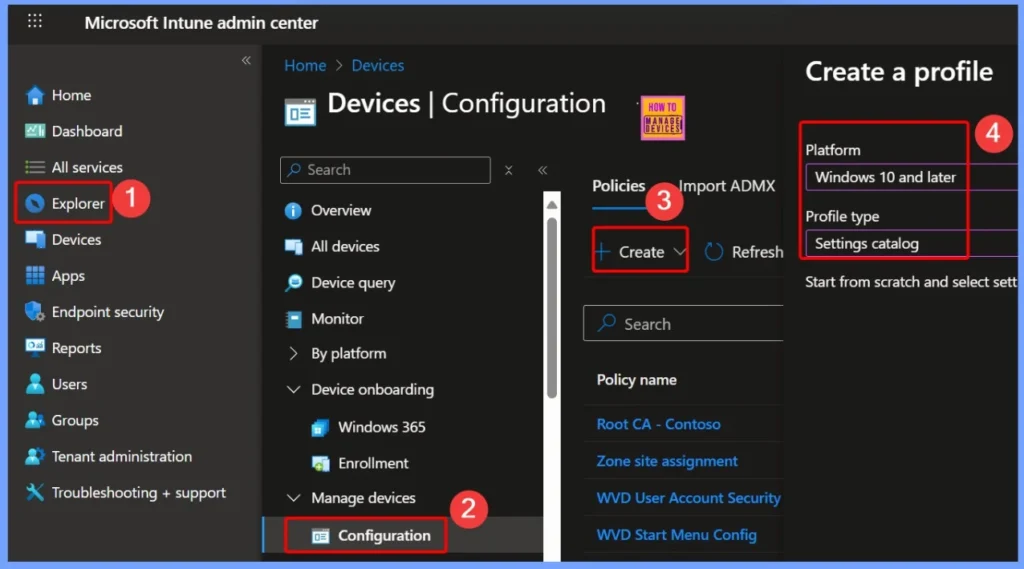Select Device query menu item
The height and width of the screenshot is (569, 1024).
353,283
